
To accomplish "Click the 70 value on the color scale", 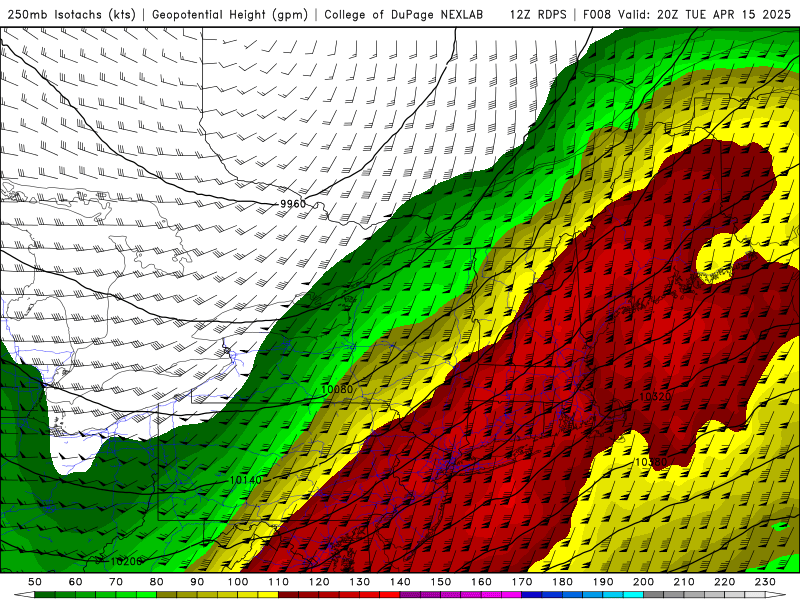I will tap(116, 582).
